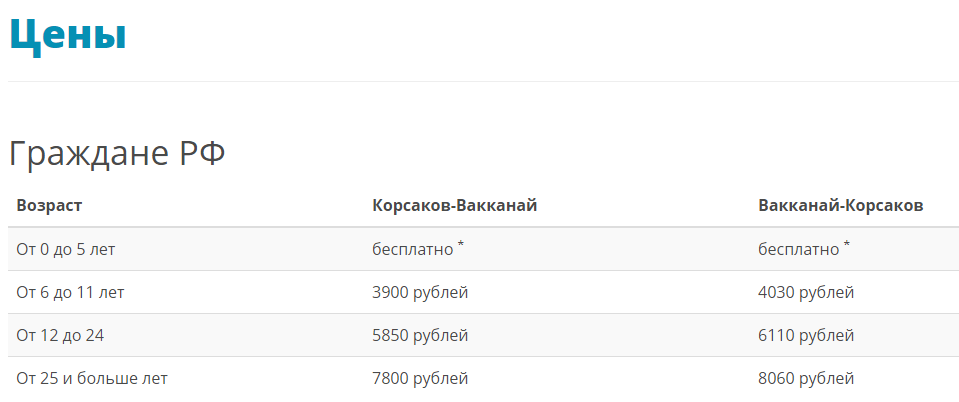This screenshot has width=959, height=402.
Task: Select the "Вакканай-Корсаков" column header
Action: click(x=840, y=205)
